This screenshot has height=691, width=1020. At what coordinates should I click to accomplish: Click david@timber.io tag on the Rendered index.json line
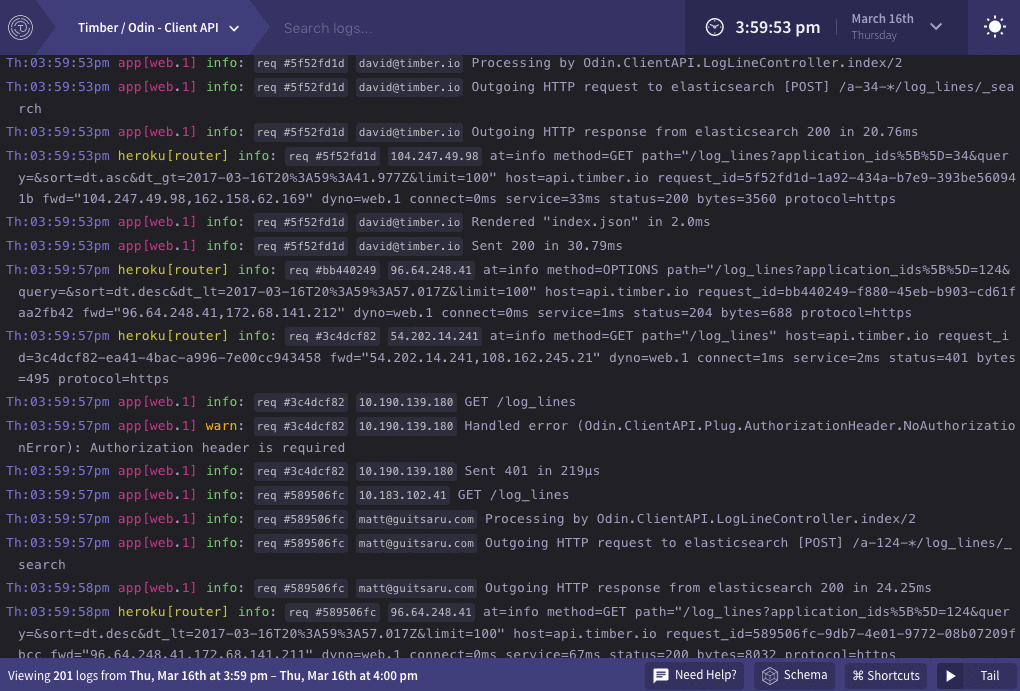[409, 223]
